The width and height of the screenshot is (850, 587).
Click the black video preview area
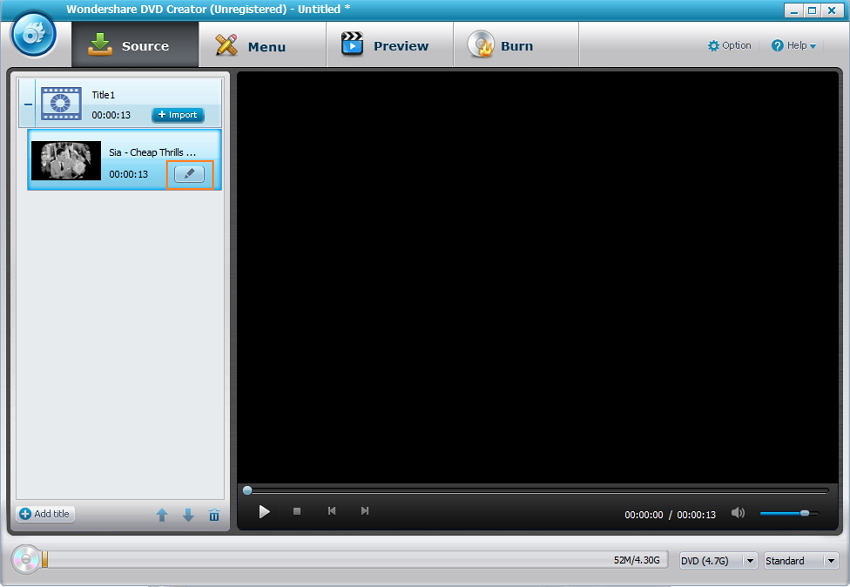(538, 276)
